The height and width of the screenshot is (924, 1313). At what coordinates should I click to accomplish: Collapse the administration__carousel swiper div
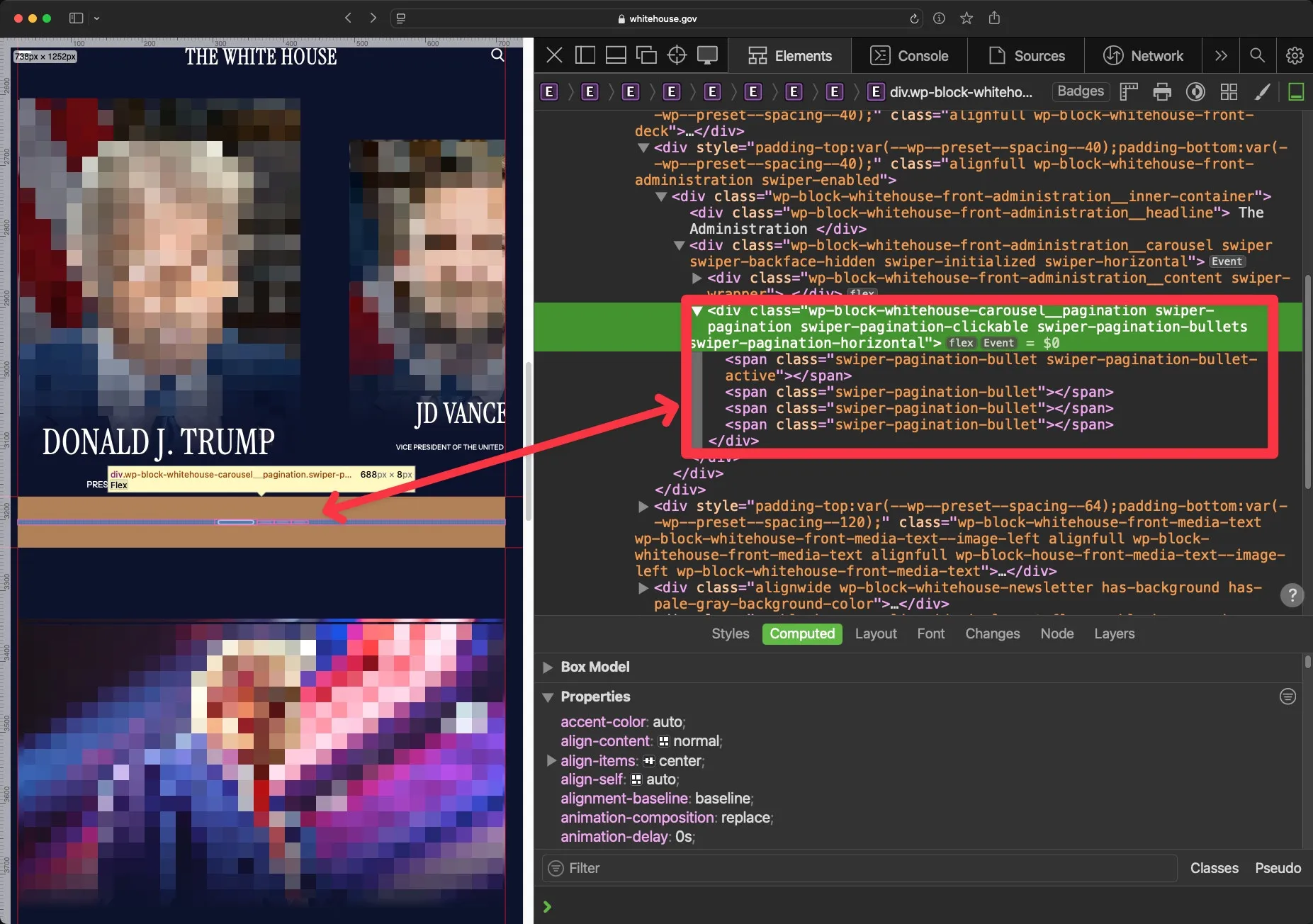pos(679,245)
